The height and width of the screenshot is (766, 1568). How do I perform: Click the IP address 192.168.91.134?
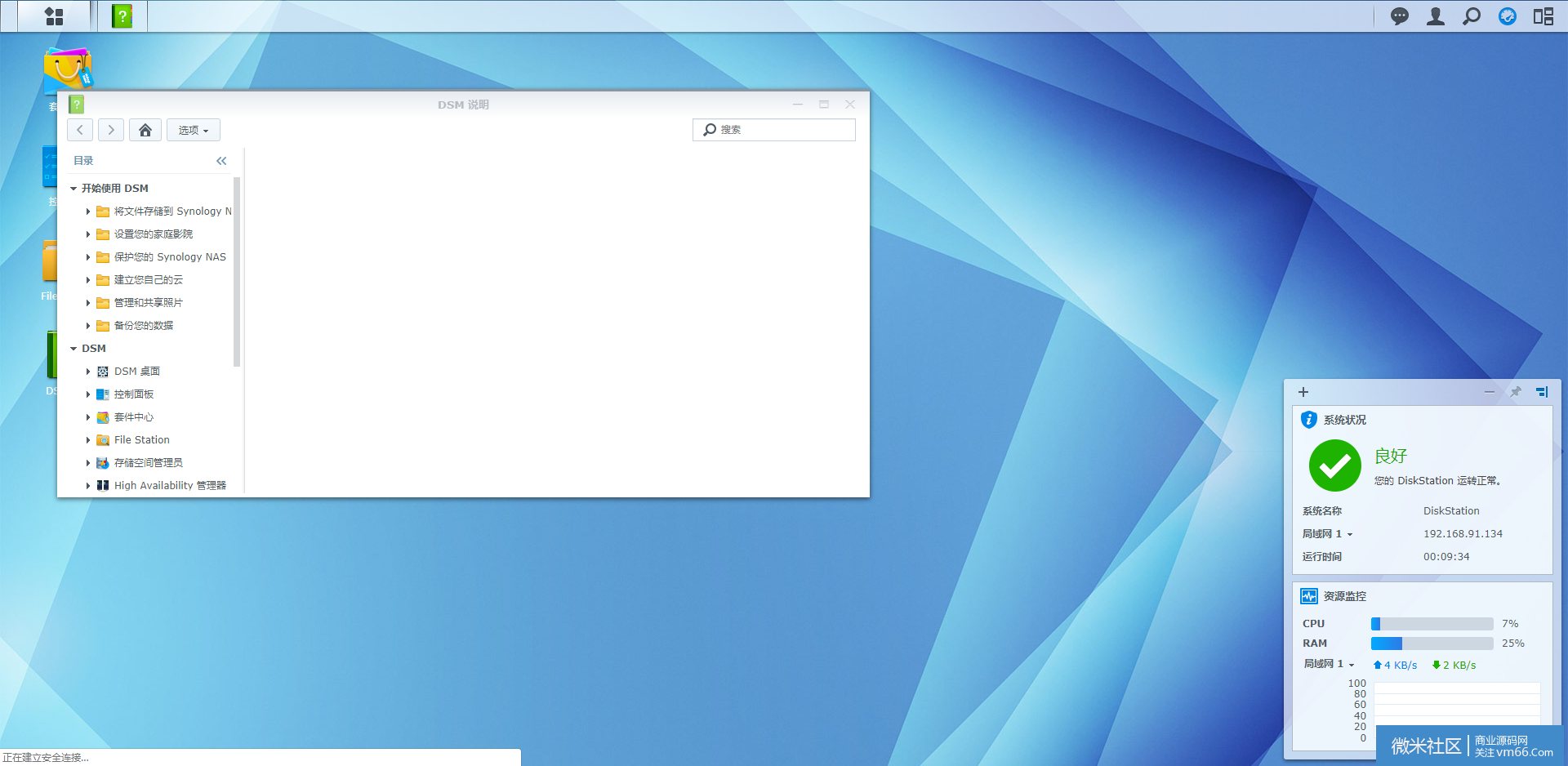(x=1463, y=534)
